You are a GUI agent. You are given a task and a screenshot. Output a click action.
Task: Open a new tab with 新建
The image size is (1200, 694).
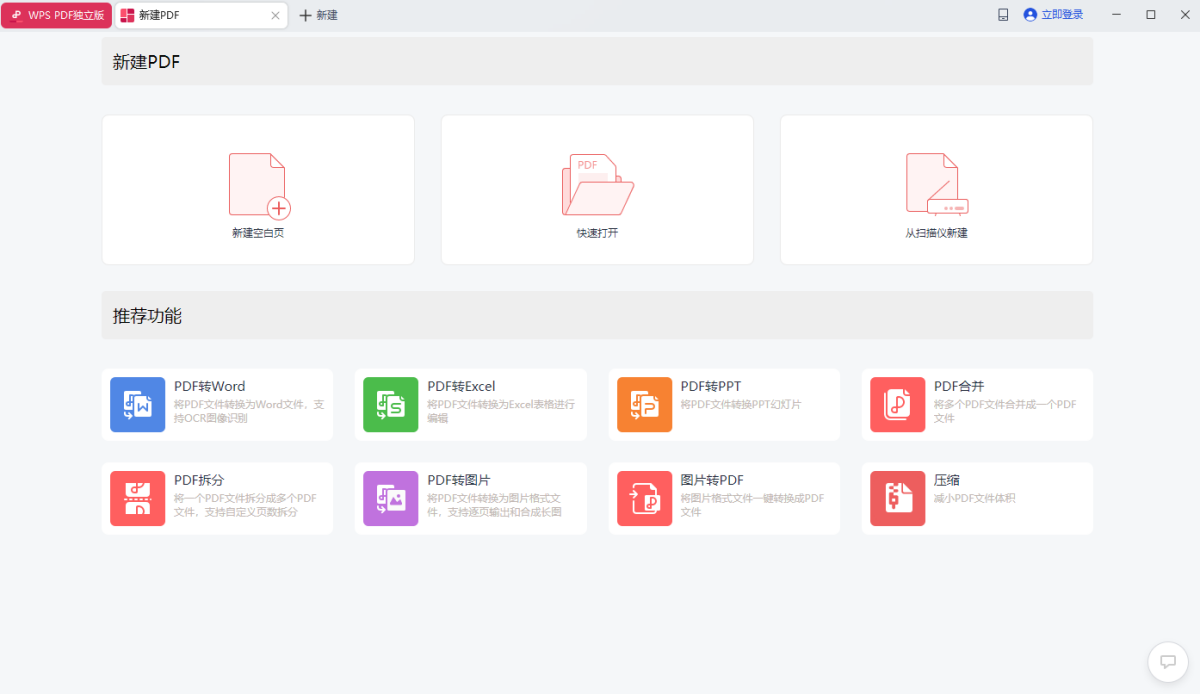(318, 15)
